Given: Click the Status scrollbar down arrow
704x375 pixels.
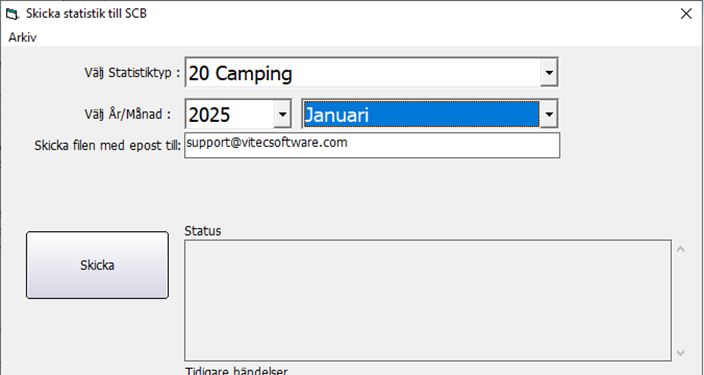Looking at the screenshot, I should 681,353.
